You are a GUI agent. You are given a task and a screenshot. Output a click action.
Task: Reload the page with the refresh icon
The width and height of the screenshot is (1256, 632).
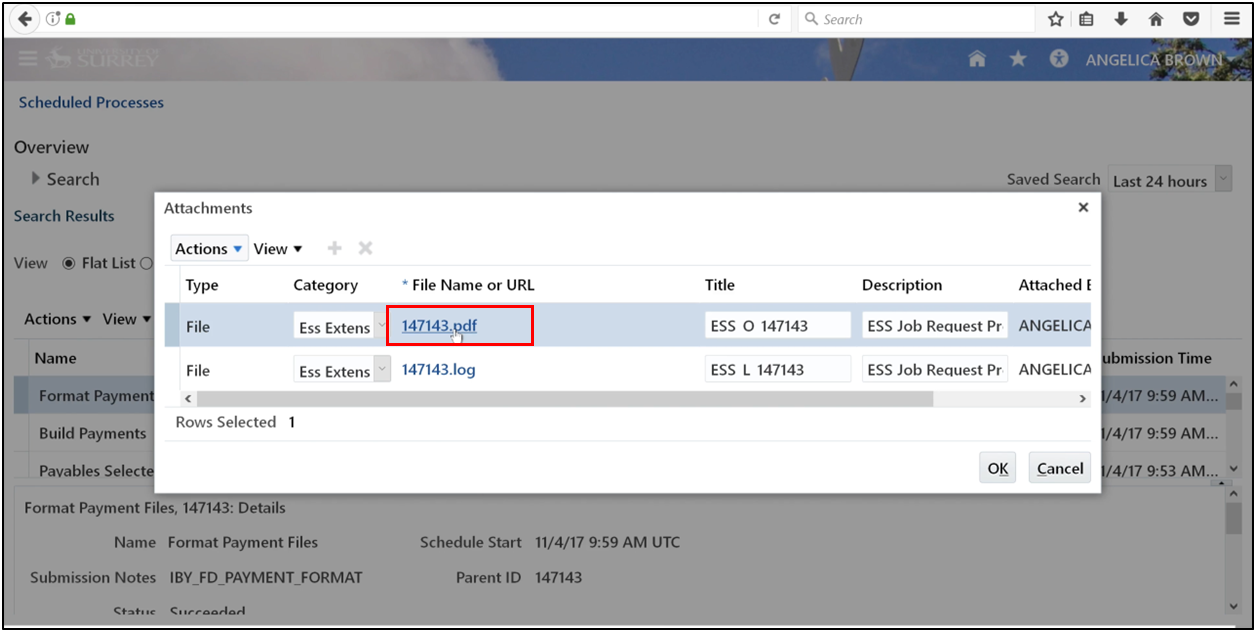click(775, 18)
